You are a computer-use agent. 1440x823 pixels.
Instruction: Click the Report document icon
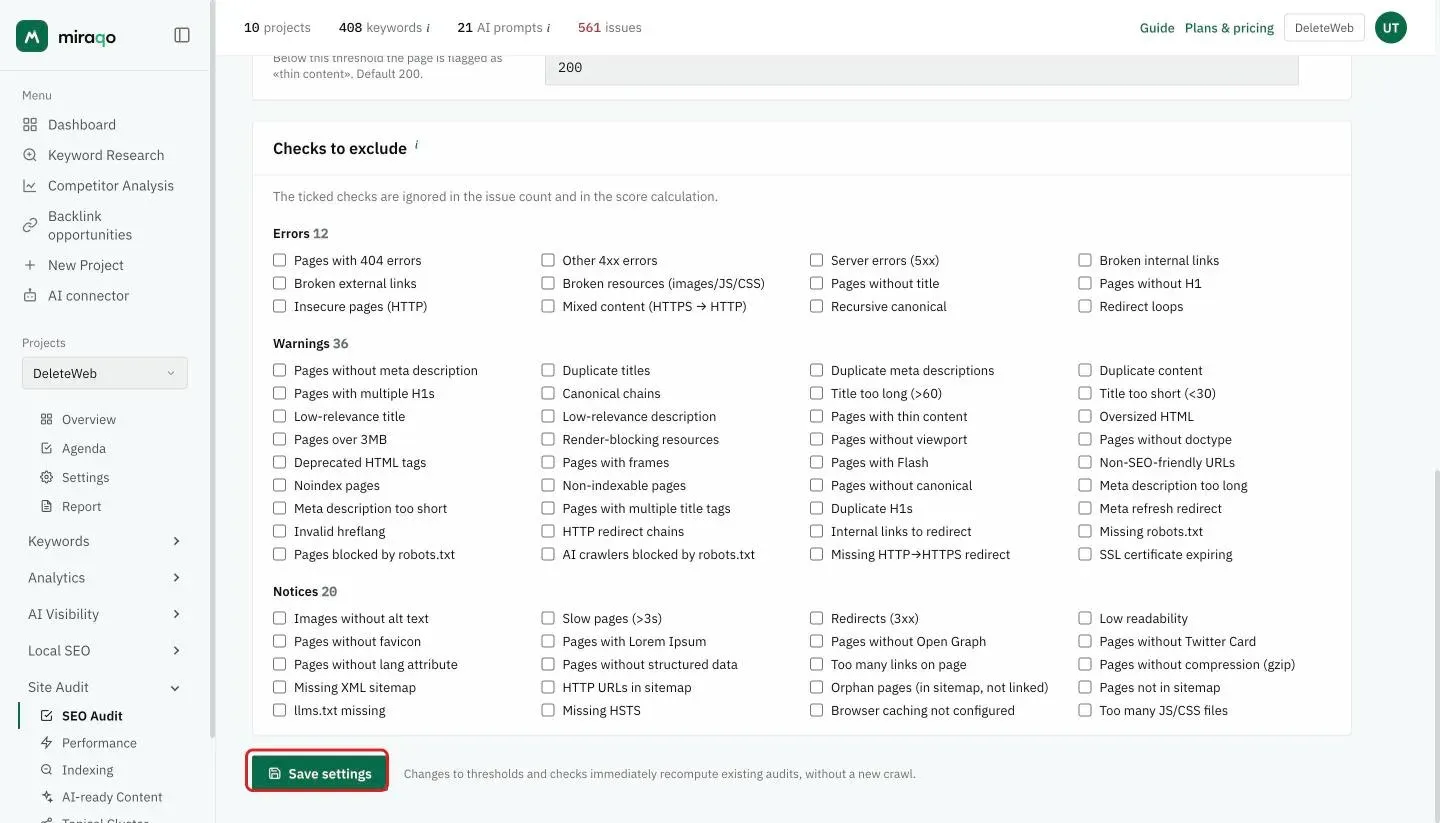coord(46,507)
